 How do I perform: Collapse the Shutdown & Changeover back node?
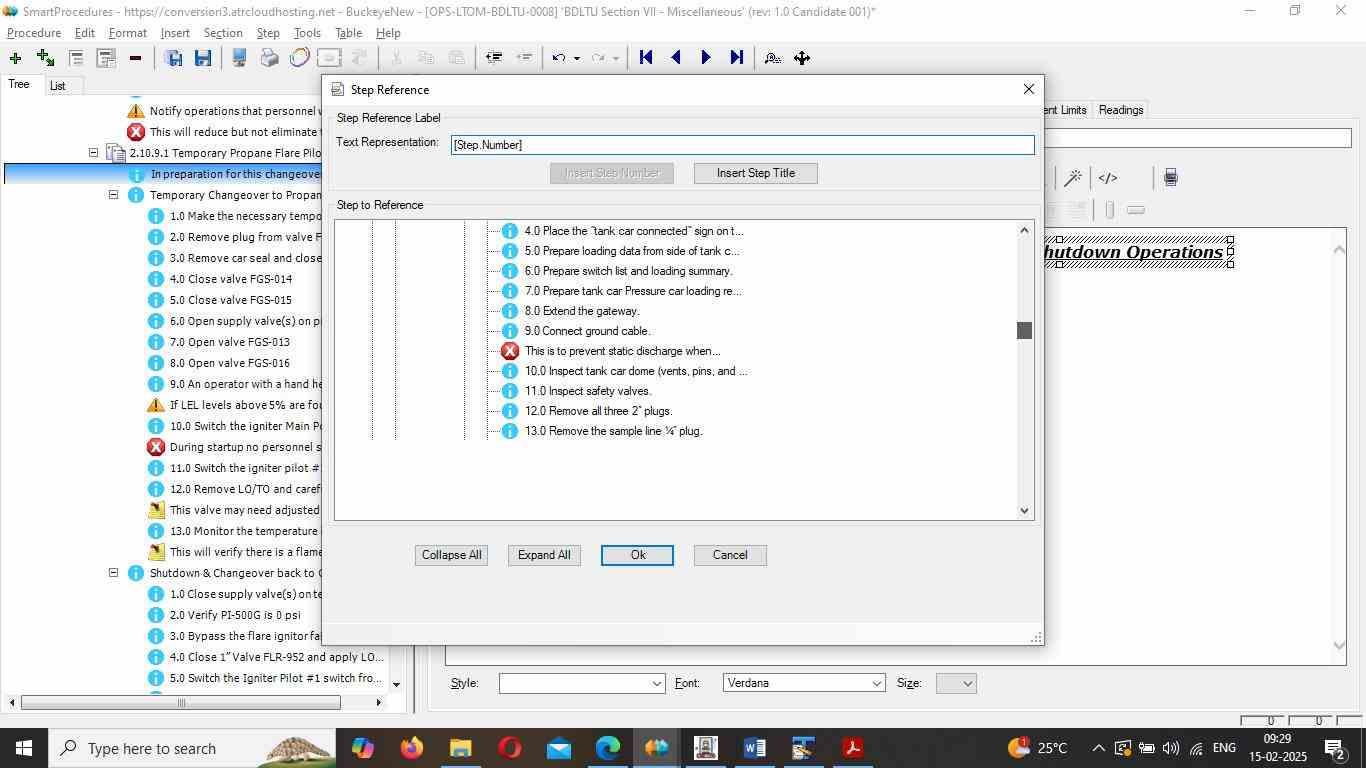pyautogui.click(x=113, y=573)
